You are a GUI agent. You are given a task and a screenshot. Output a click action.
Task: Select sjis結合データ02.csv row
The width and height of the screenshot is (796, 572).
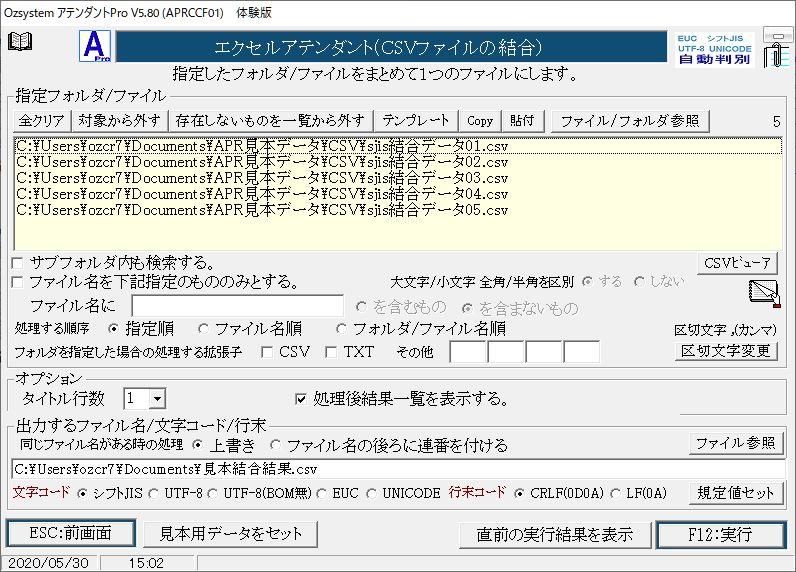pos(398,162)
